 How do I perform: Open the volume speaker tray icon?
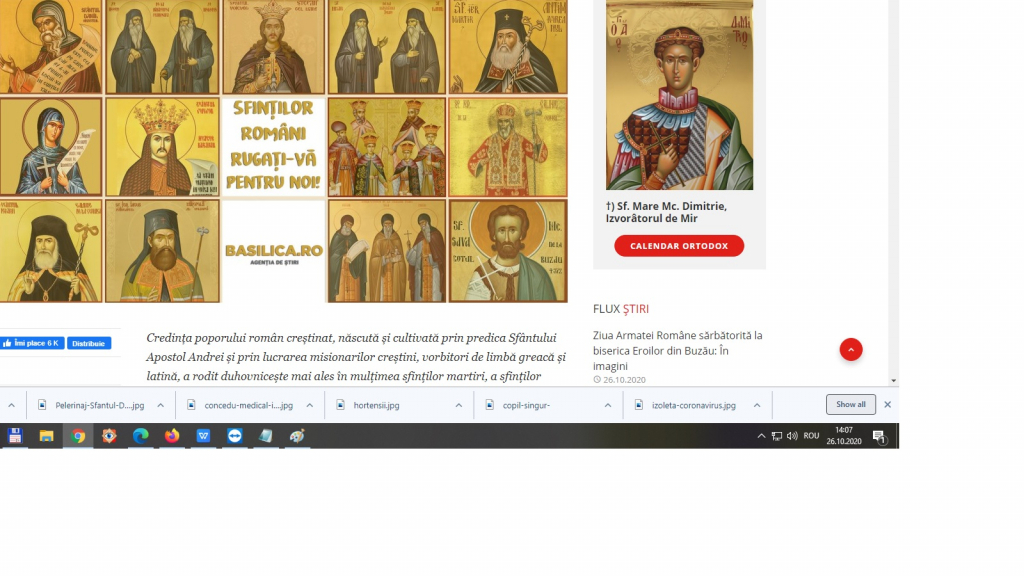(x=792, y=436)
